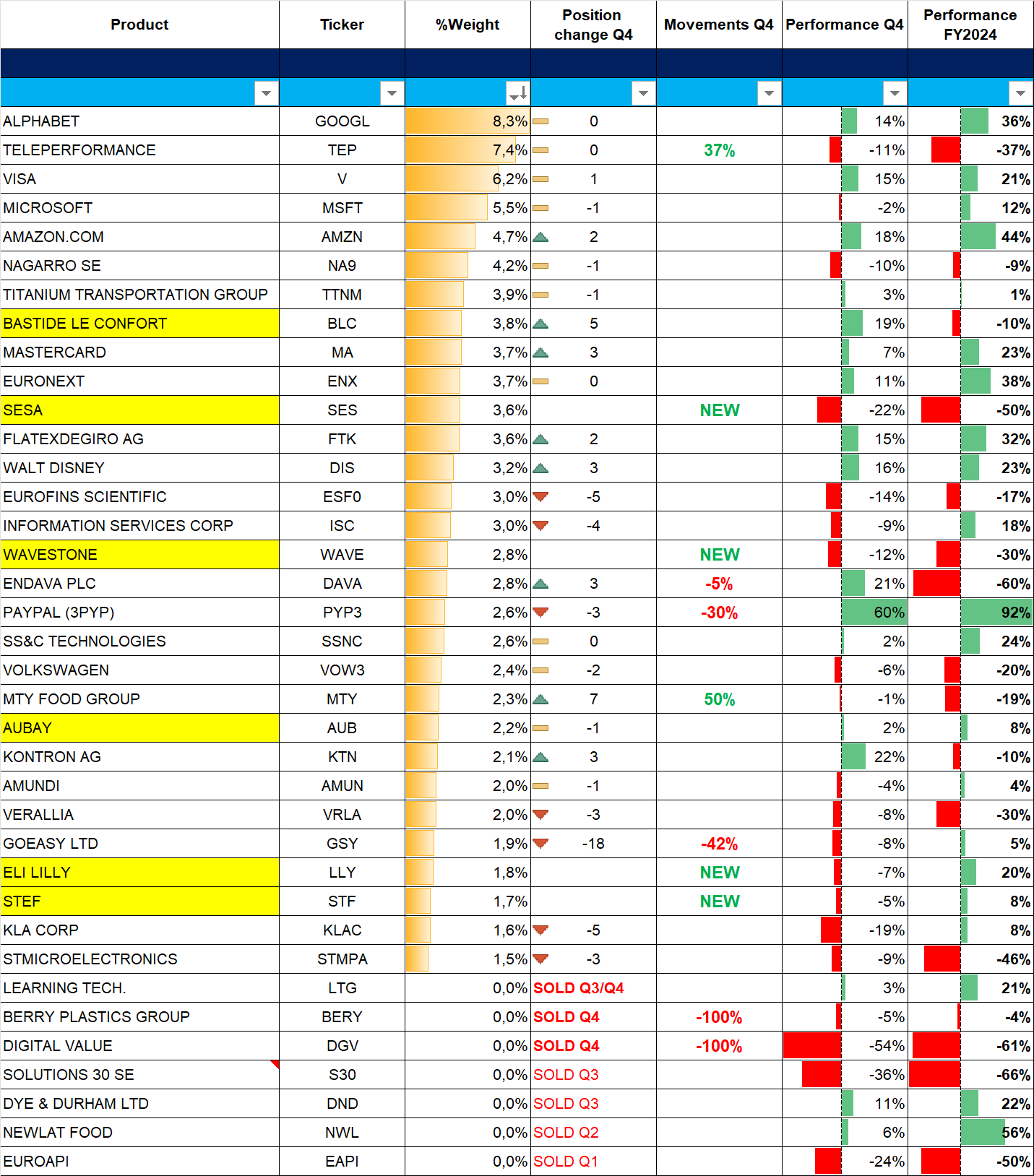This screenshot has width=1034, height=1176.
Task: Click the down arrow in INFORMATION SERVICES CORP row
Action: pyautogui.click(x=540, y=526)
